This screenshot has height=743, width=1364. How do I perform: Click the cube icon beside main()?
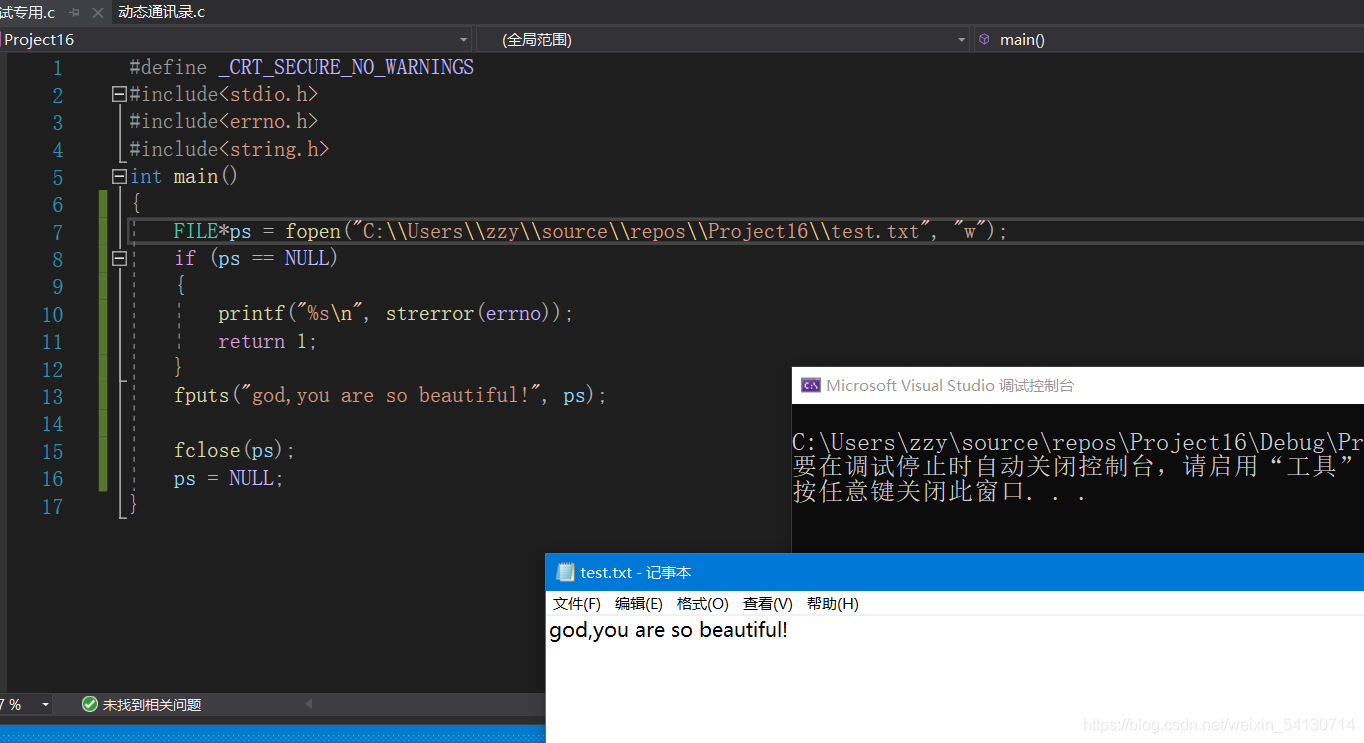[985, 39]
